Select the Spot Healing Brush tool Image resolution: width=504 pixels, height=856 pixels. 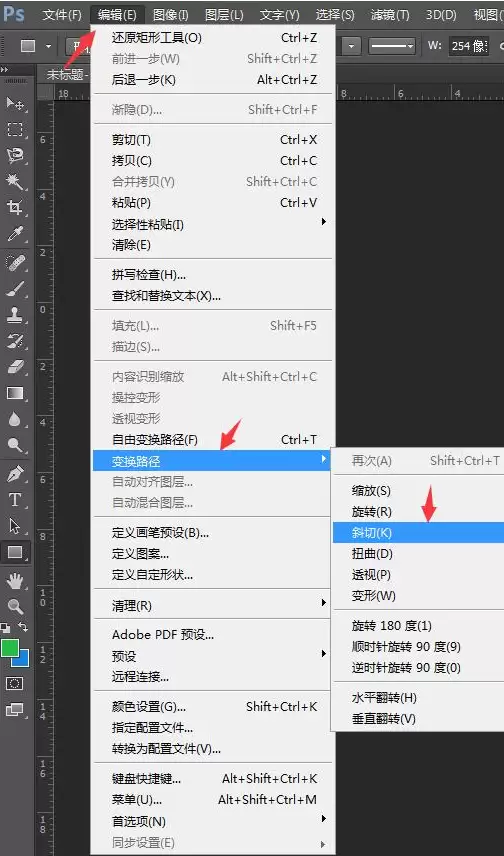point(15,263)
